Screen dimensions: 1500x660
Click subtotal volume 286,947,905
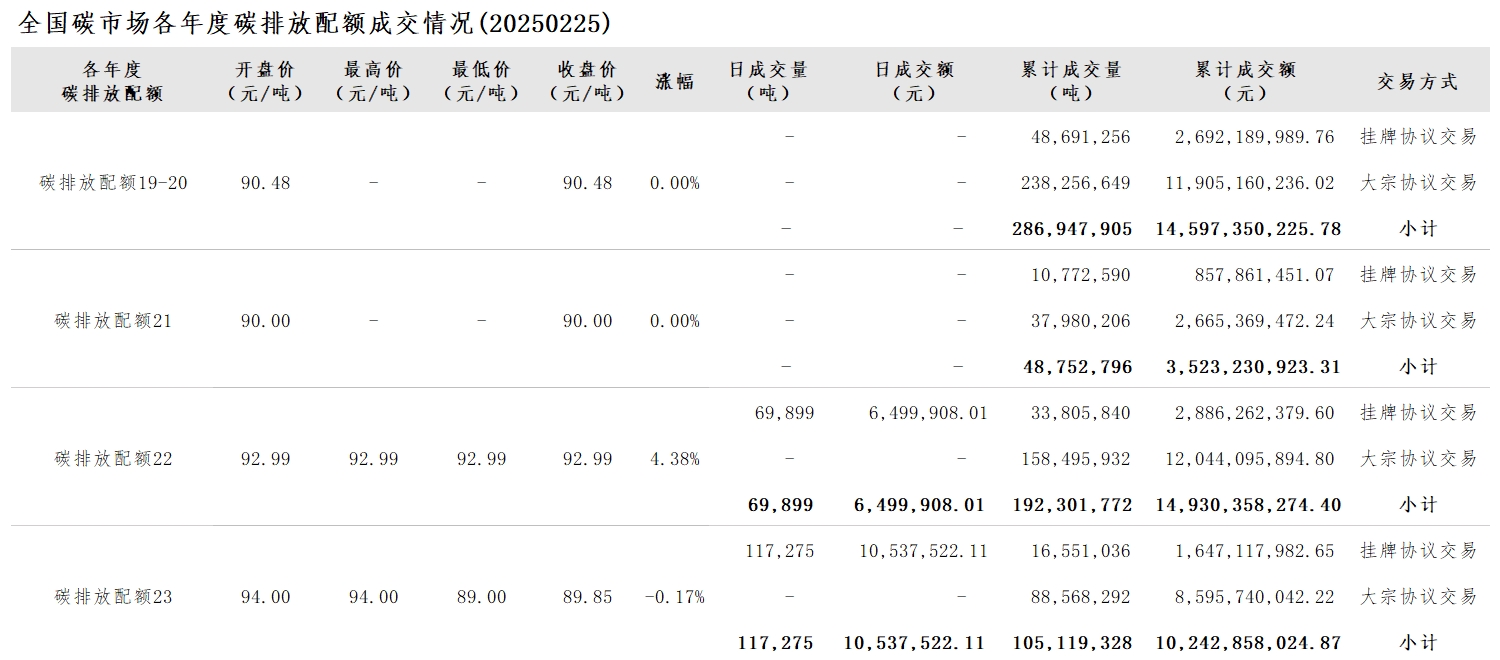coord(1072,229)
